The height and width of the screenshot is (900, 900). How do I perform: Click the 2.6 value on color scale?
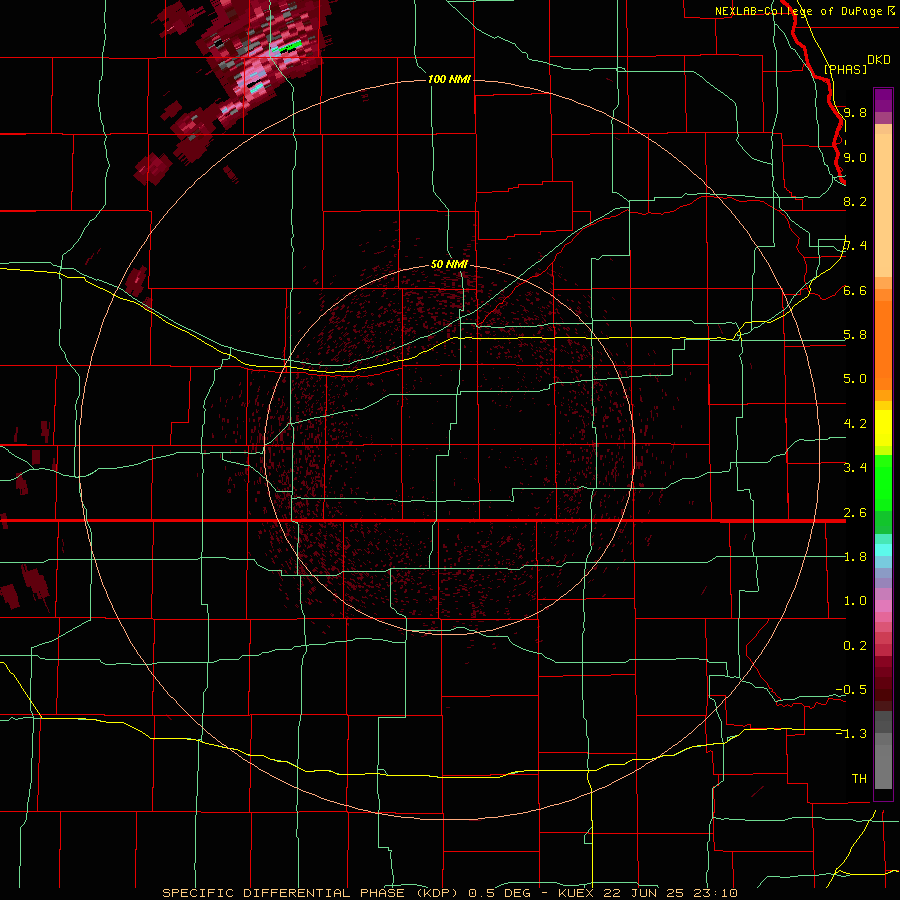pyautogui.click(x=855, y=512)
